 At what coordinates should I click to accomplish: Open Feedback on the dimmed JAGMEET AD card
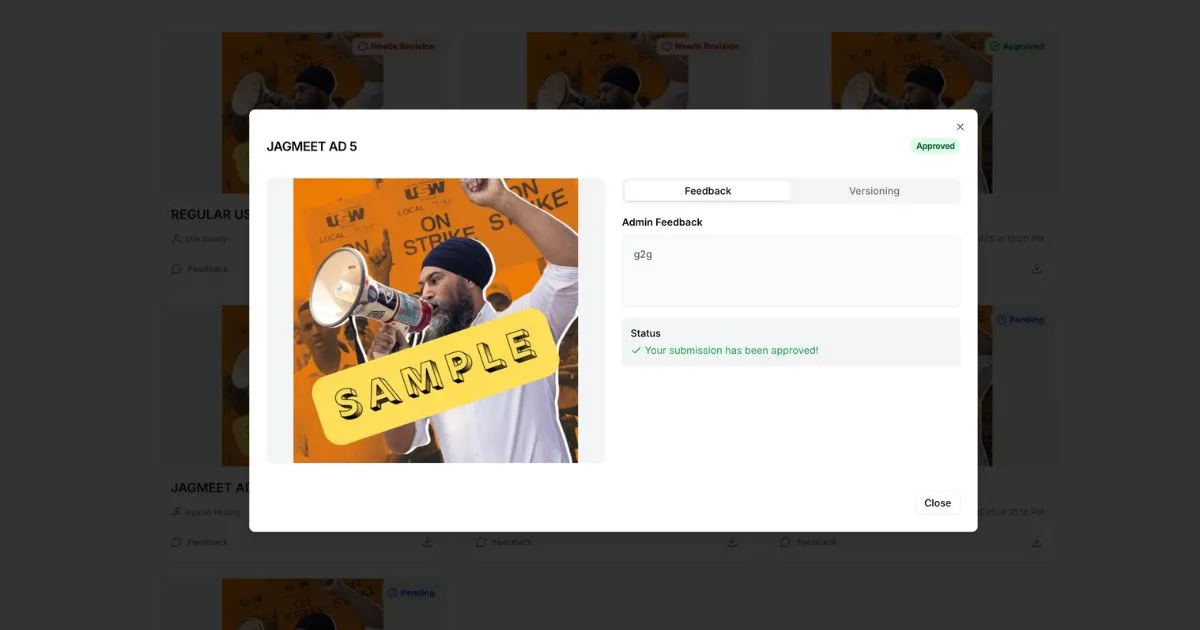[x=200, y=542]
